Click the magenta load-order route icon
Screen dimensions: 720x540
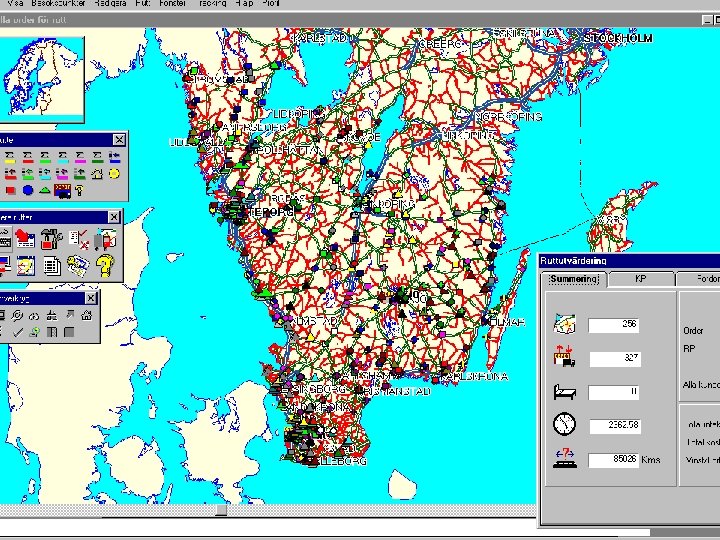tap(62, 174)
